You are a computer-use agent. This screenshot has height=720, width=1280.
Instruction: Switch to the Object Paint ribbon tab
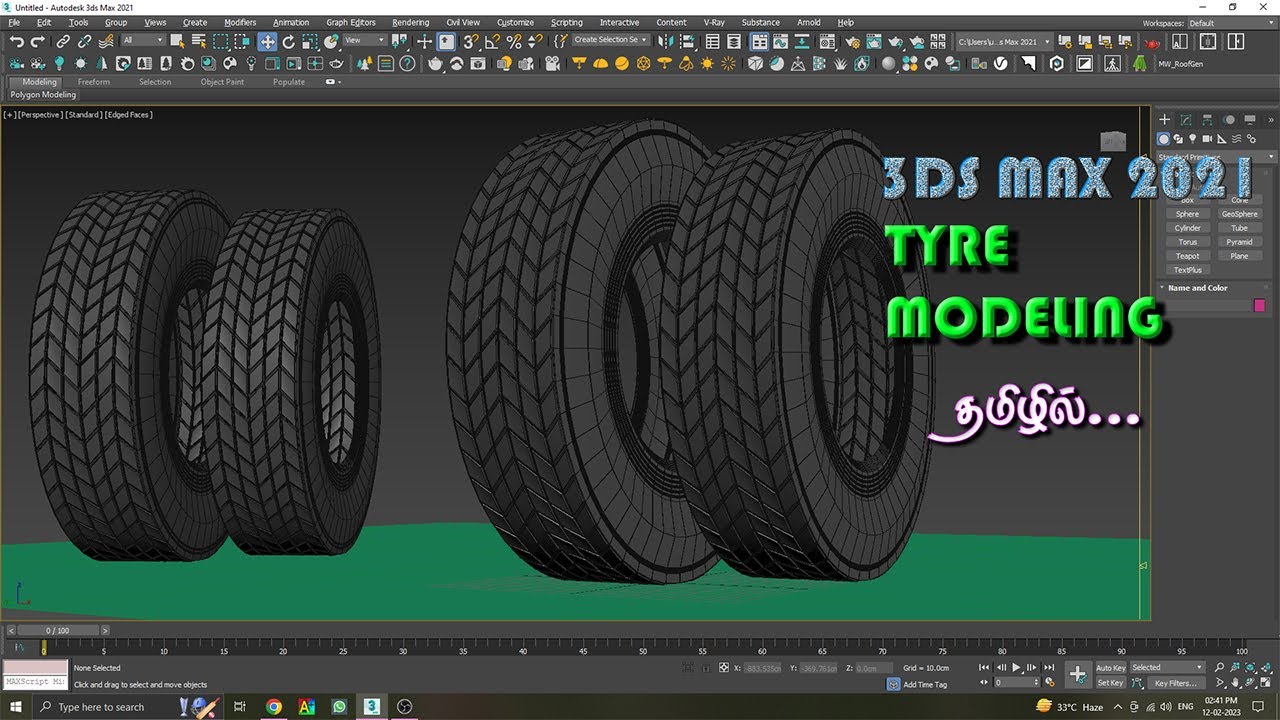pyautogui.click(x=222, y=82)
